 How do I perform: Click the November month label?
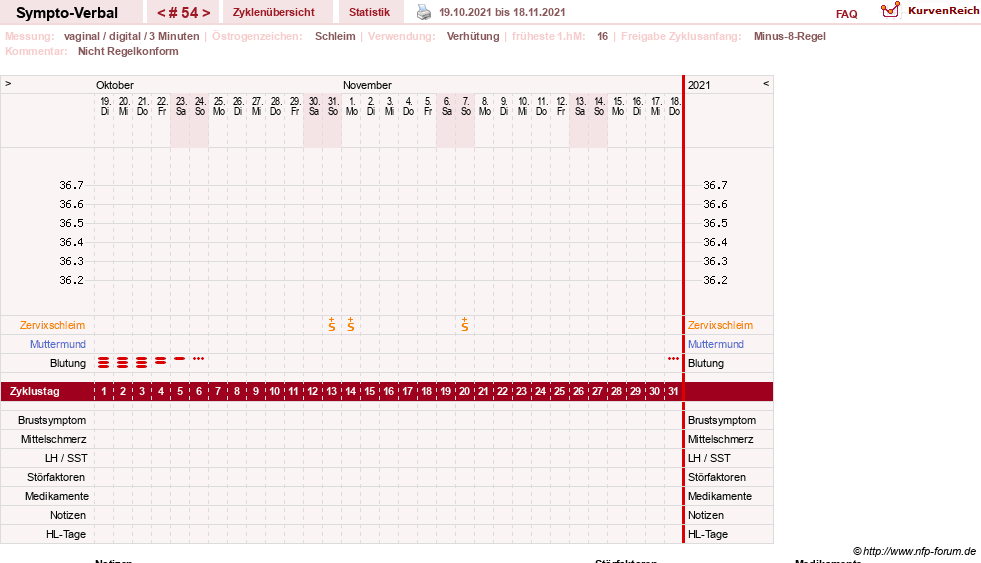click(x=367, y=85)
